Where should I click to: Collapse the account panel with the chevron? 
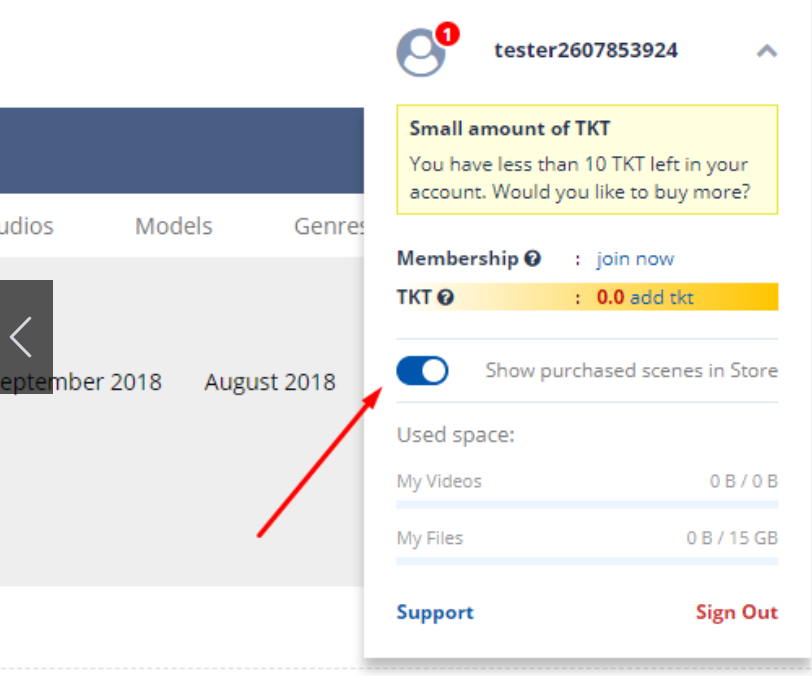tap(766, 51)
